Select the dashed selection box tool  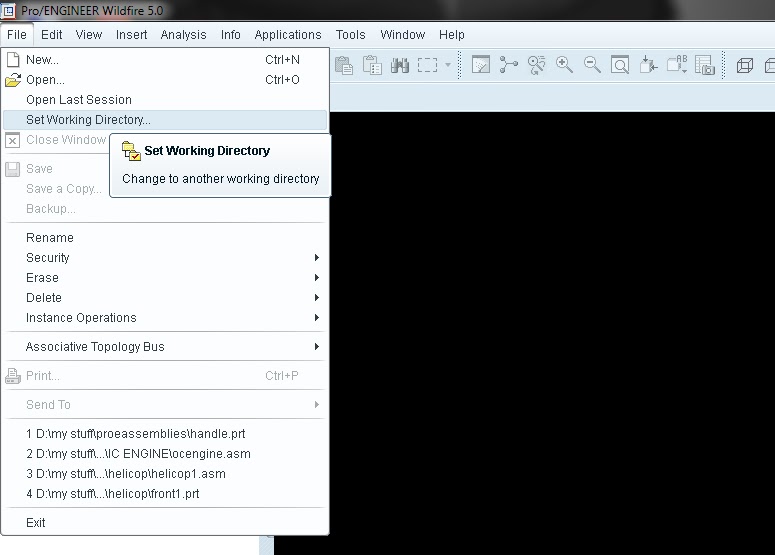[x=428, y=65]
